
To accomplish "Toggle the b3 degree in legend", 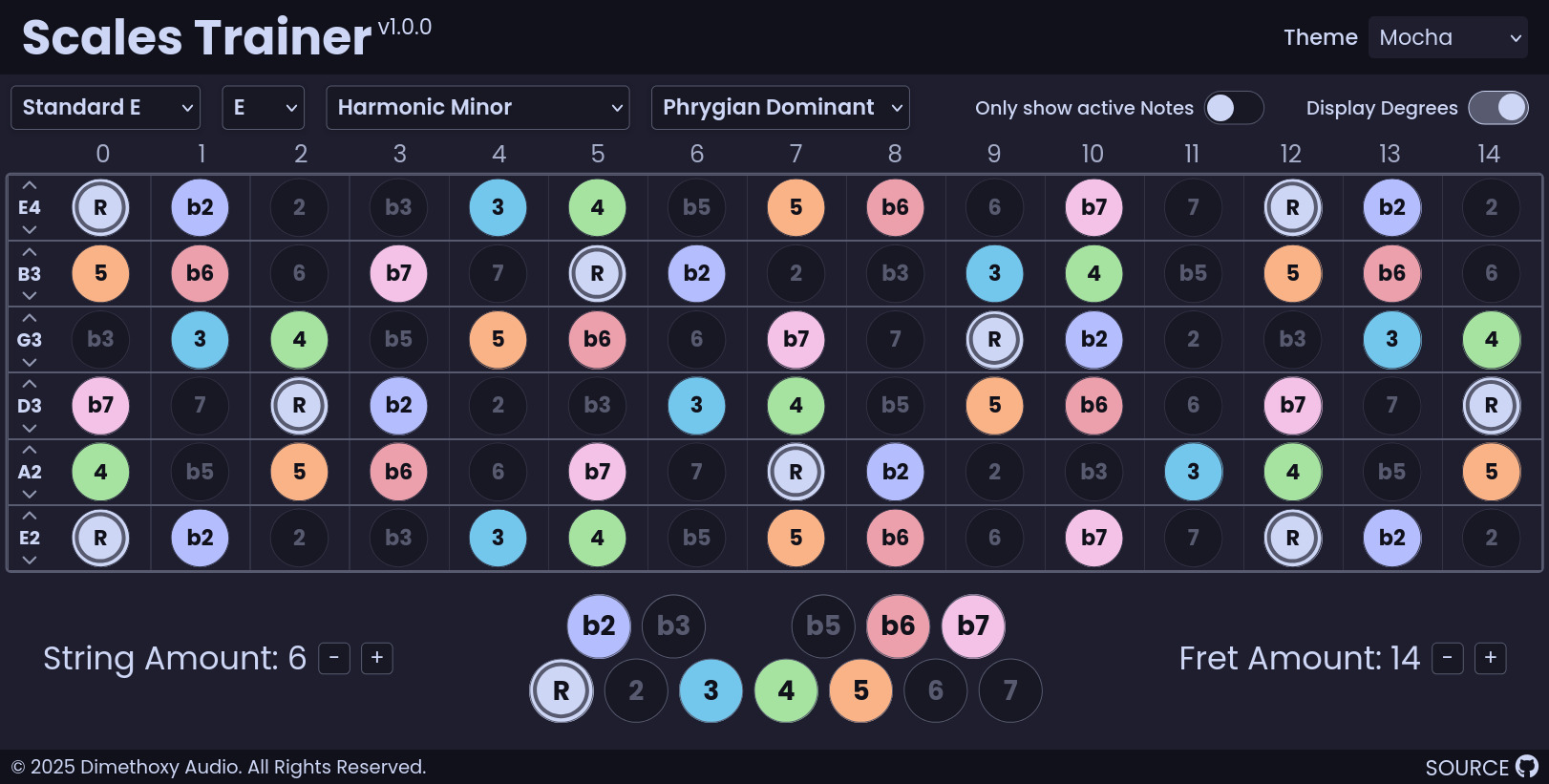I will click(673, 626).
